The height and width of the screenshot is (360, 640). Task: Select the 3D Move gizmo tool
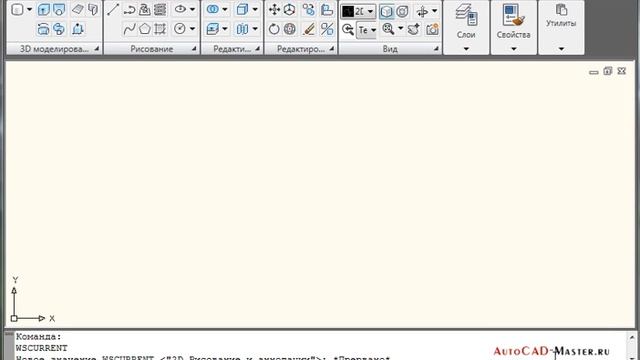click(x=289, y=9)
